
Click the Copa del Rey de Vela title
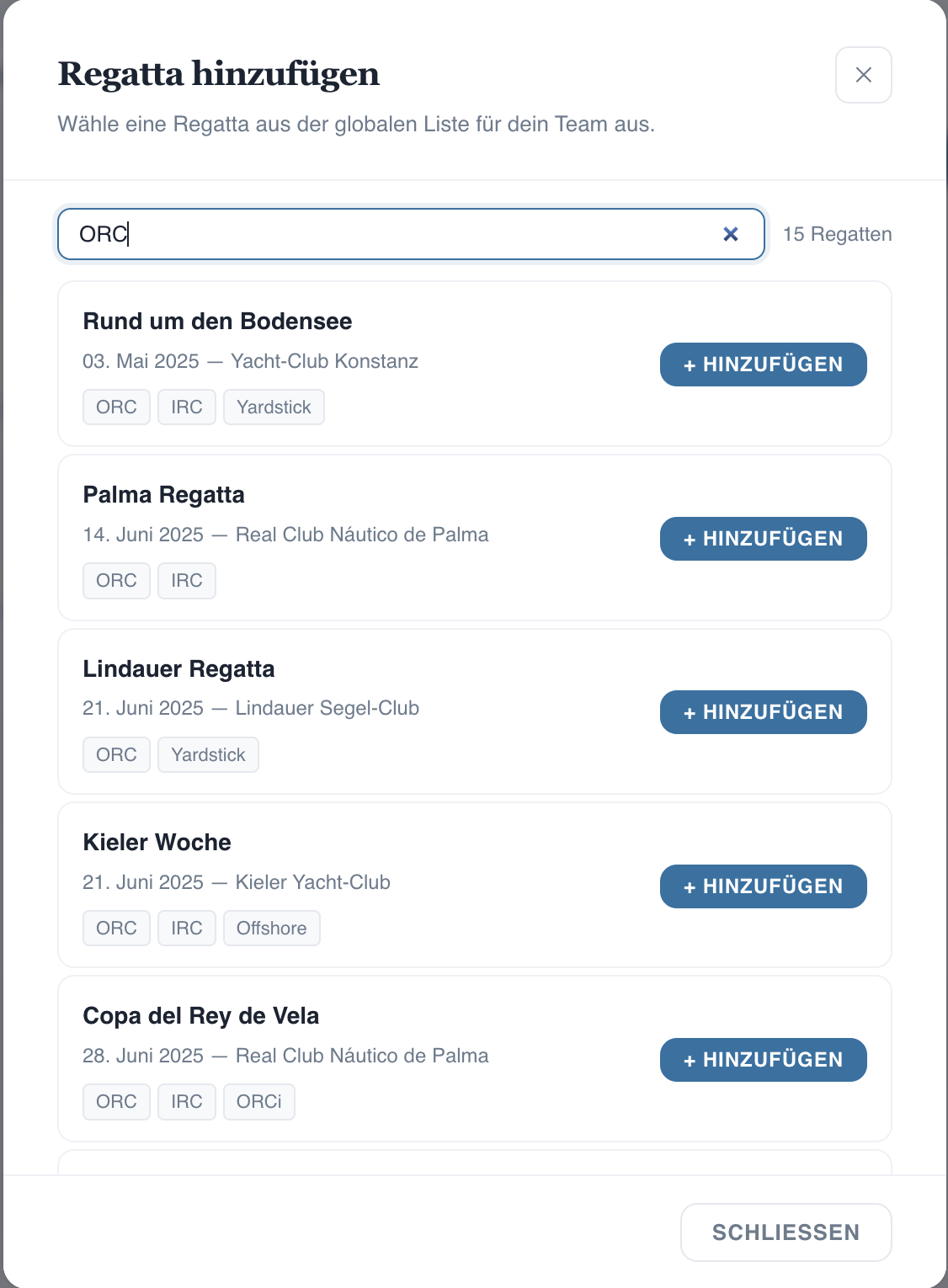200,1016
